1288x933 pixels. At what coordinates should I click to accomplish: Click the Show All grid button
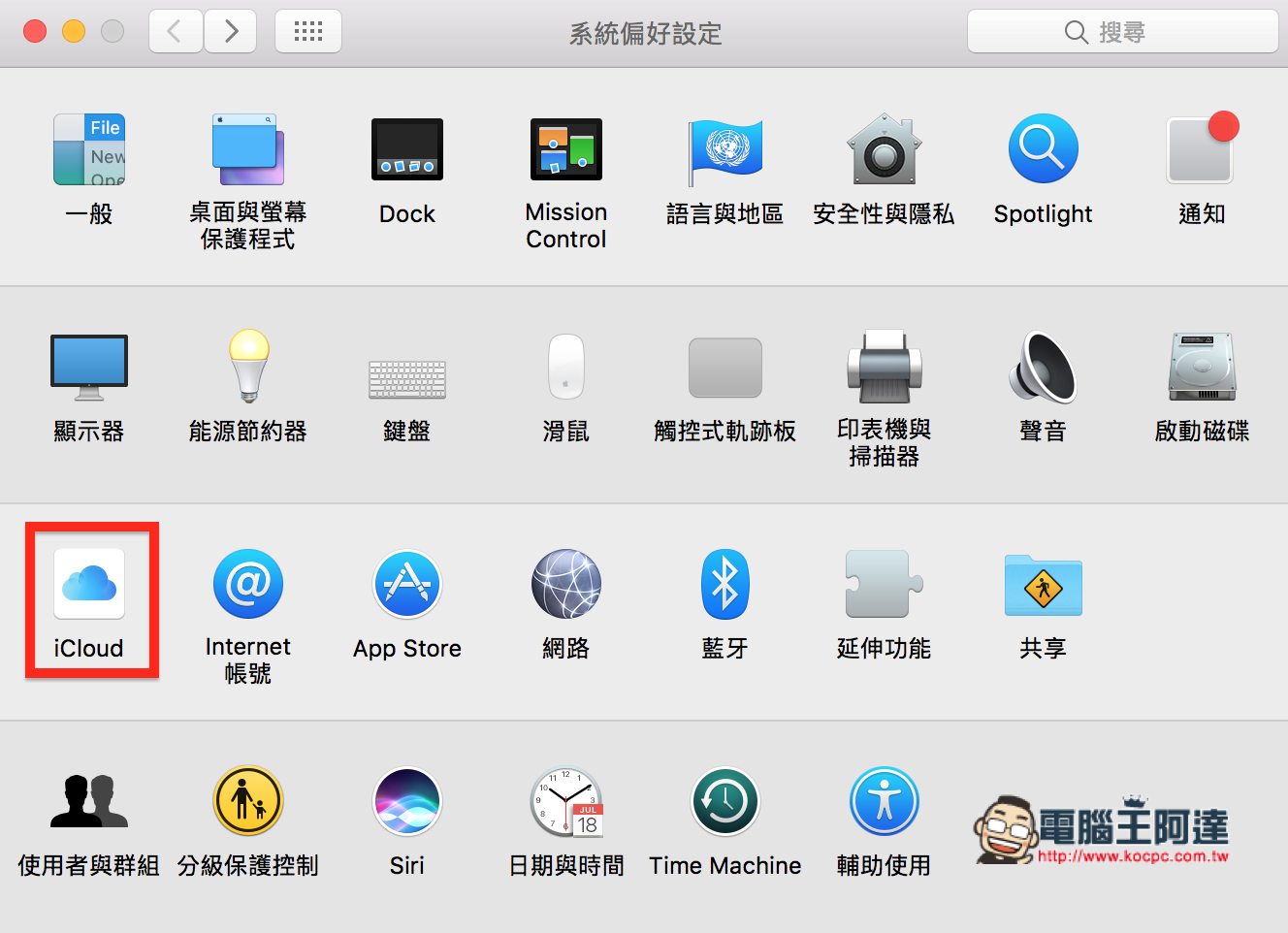308,32
